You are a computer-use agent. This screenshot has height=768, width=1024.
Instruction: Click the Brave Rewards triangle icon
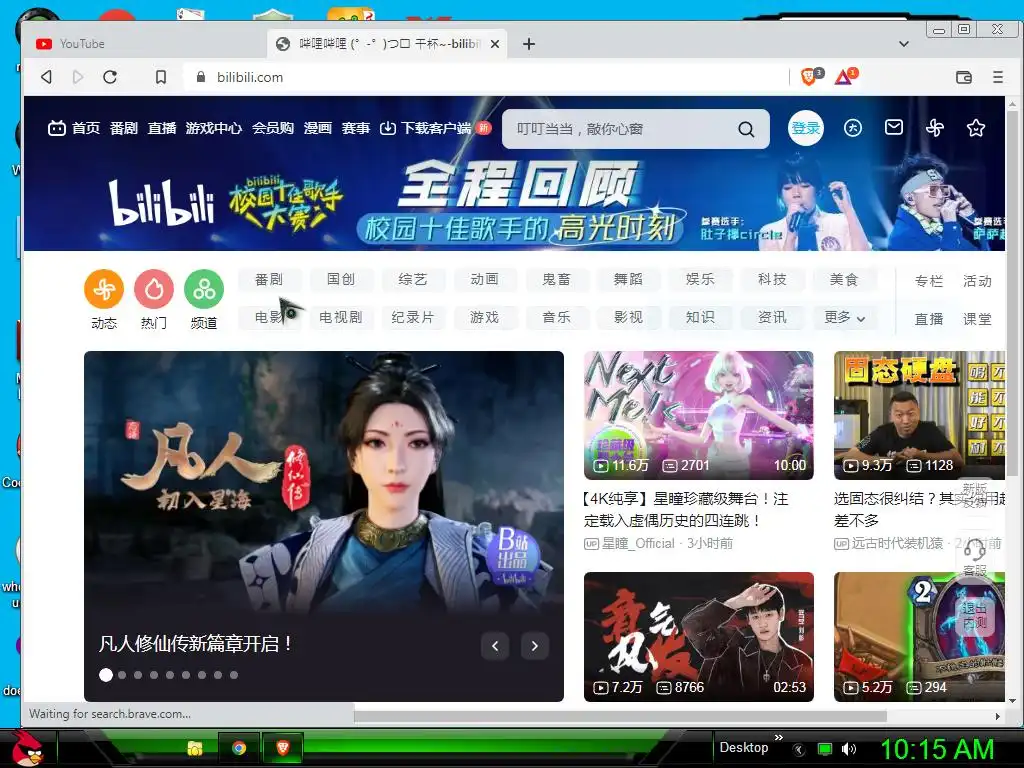click(844, 77)
